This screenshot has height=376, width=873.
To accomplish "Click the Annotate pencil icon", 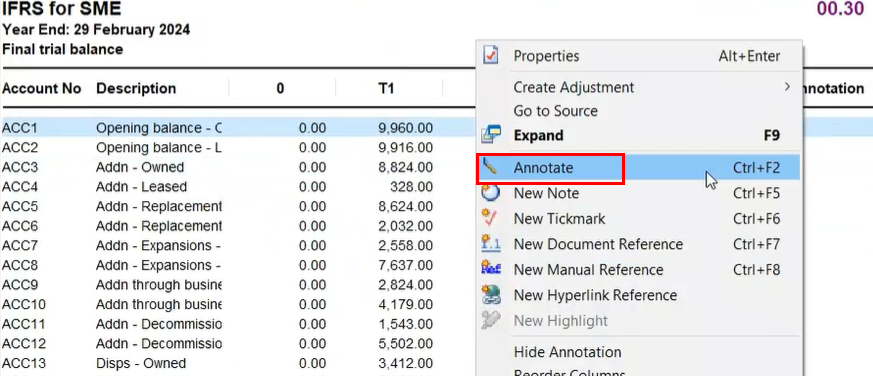I will [491, 167].
